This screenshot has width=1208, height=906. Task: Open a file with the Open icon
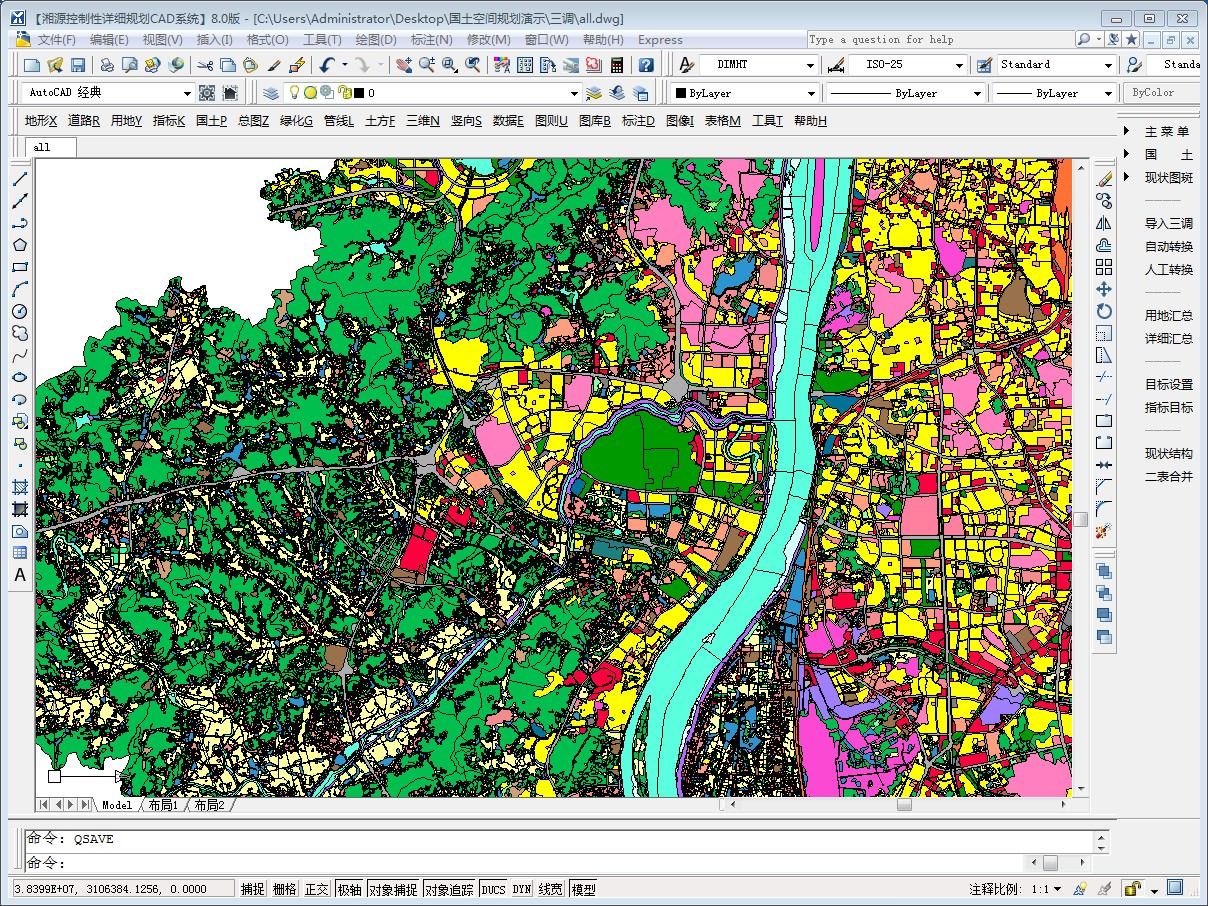55,65
